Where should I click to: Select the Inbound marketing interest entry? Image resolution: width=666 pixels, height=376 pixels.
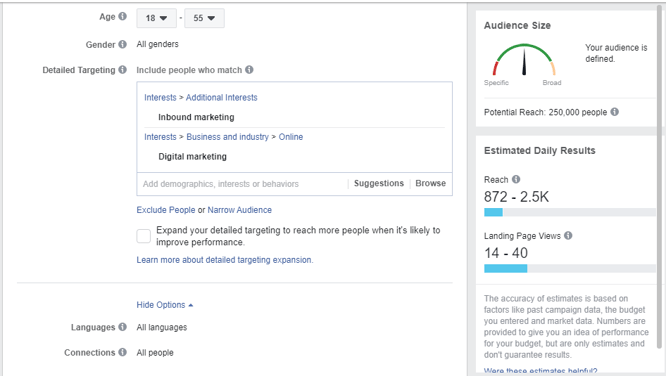tap(196, 117)
